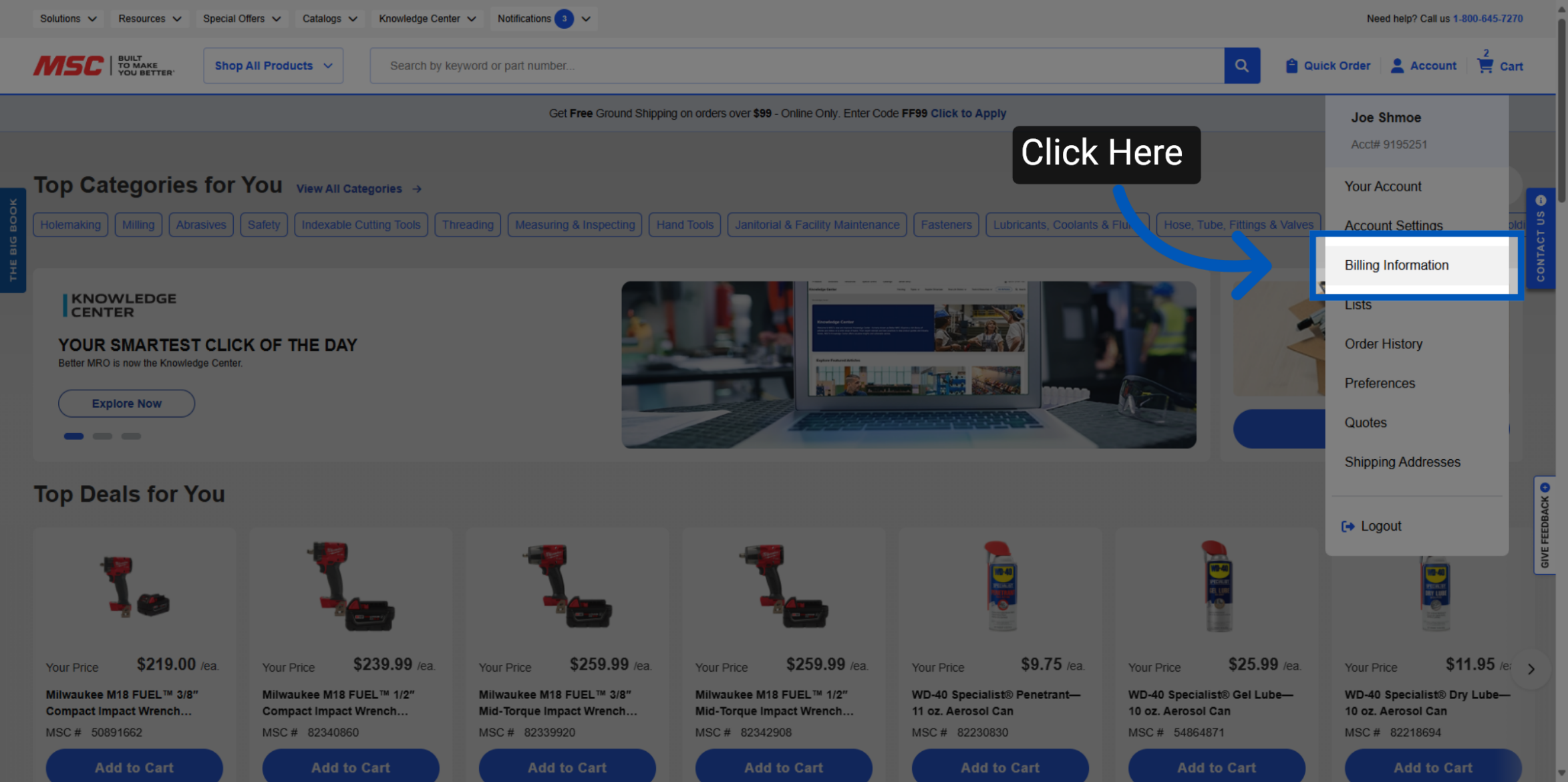
Task: Click the Click to Apply link
Action: pyautogui.click(x=968, y=114)
